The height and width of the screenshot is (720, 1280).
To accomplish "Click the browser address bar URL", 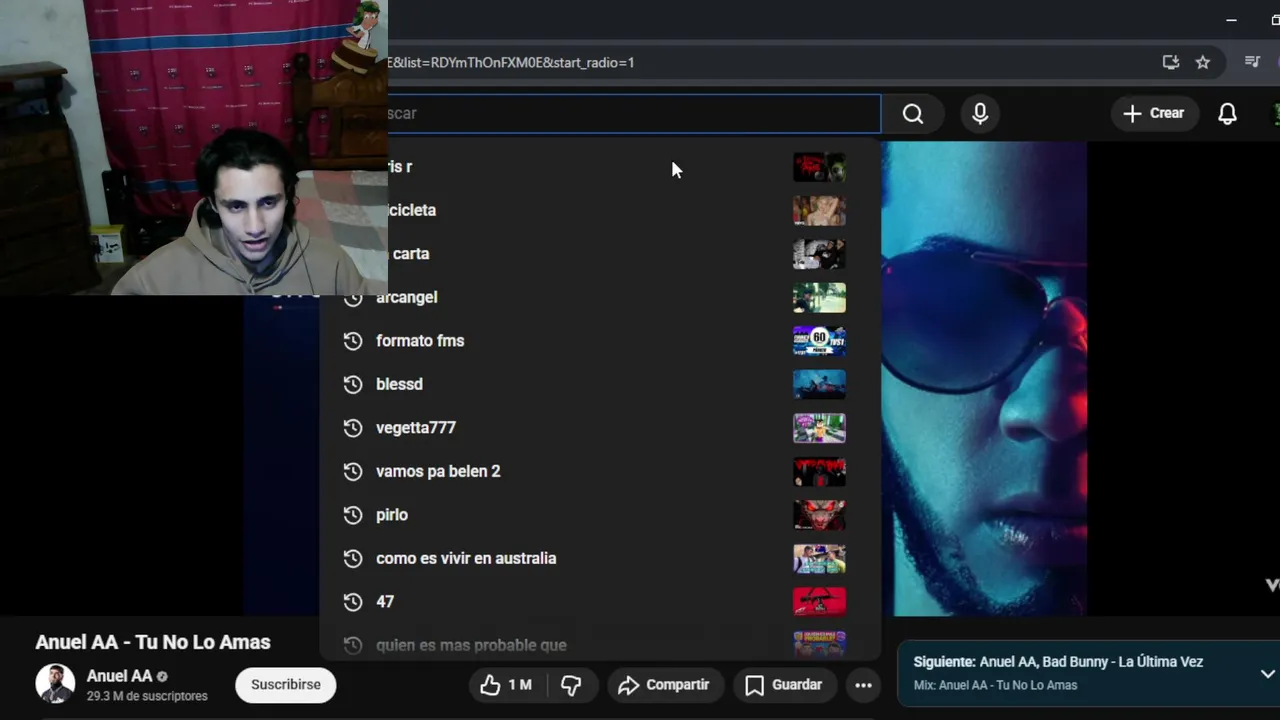I will coord(511,62).
